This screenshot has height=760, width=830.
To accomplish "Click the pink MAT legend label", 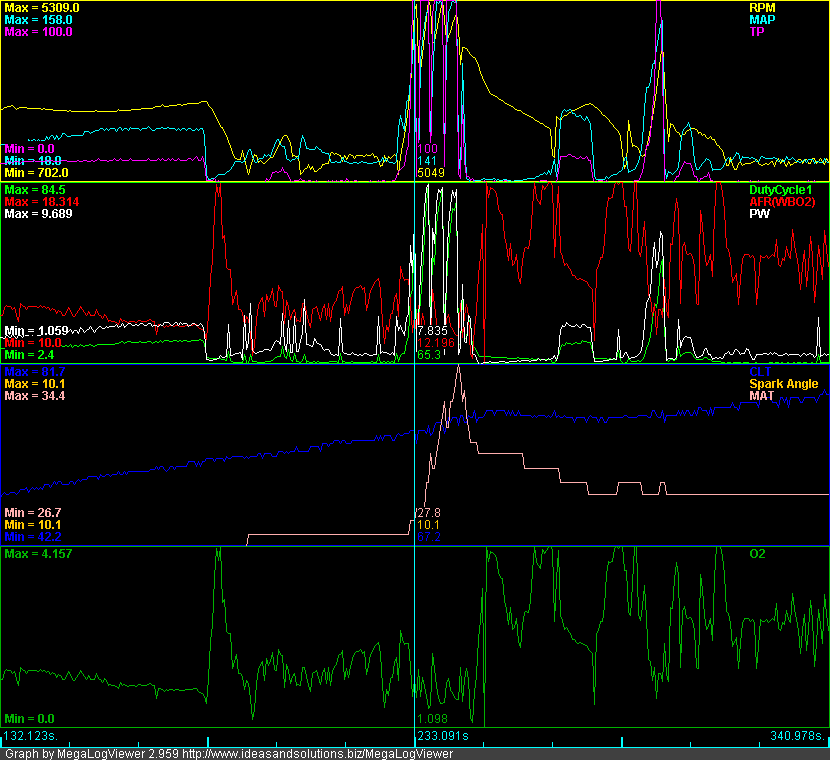I will pyautogui.click(x=762, y=396).
